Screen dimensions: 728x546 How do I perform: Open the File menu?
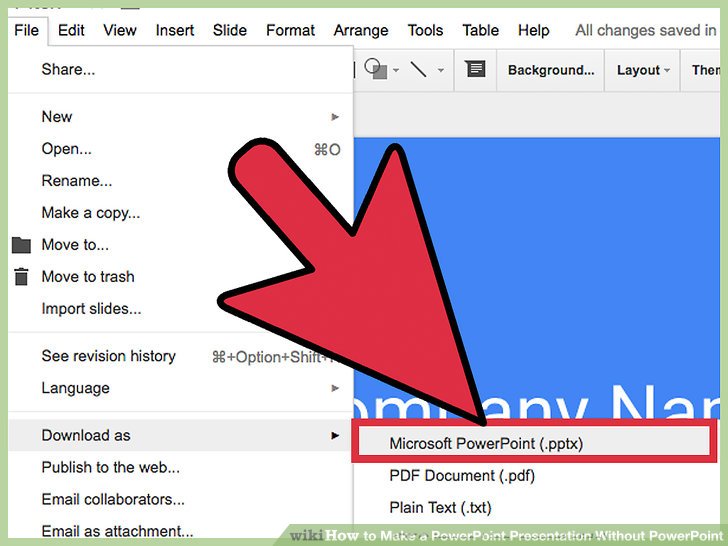(x=26, y=31)
